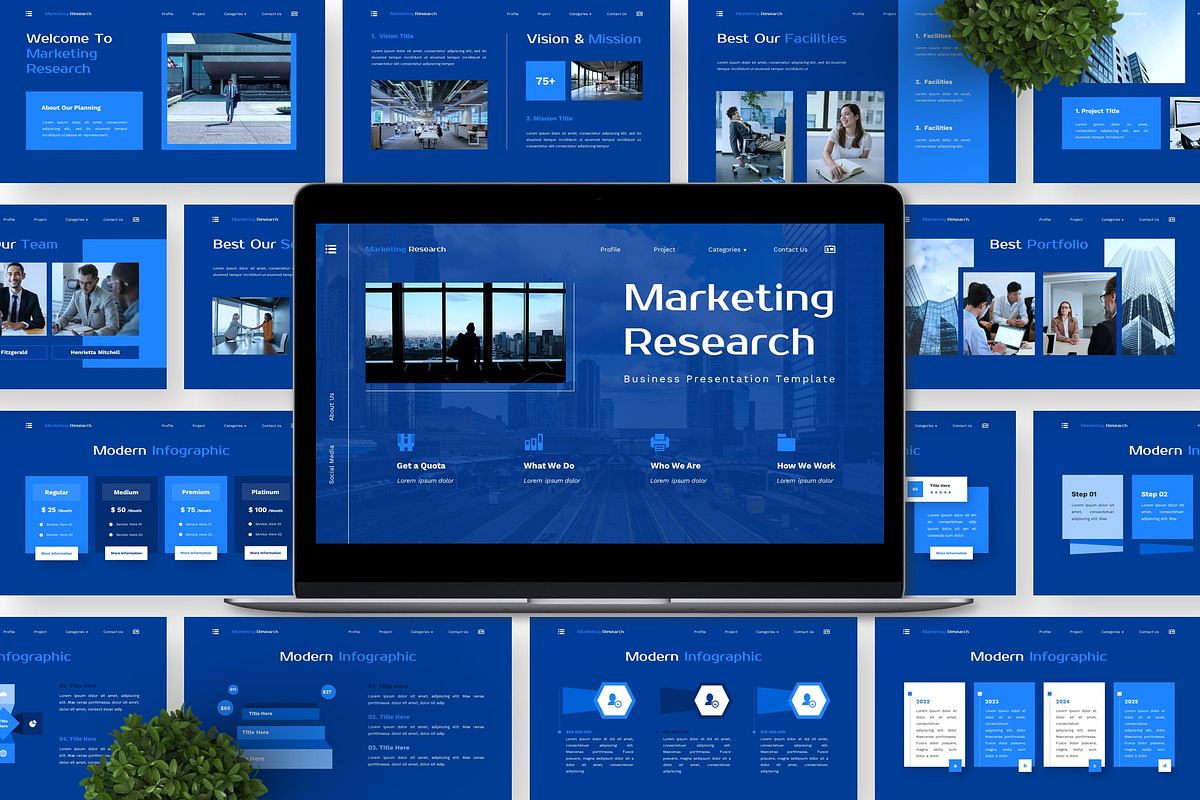Open Categories dropdown on the timeline slide

[x=1114, y=631]
